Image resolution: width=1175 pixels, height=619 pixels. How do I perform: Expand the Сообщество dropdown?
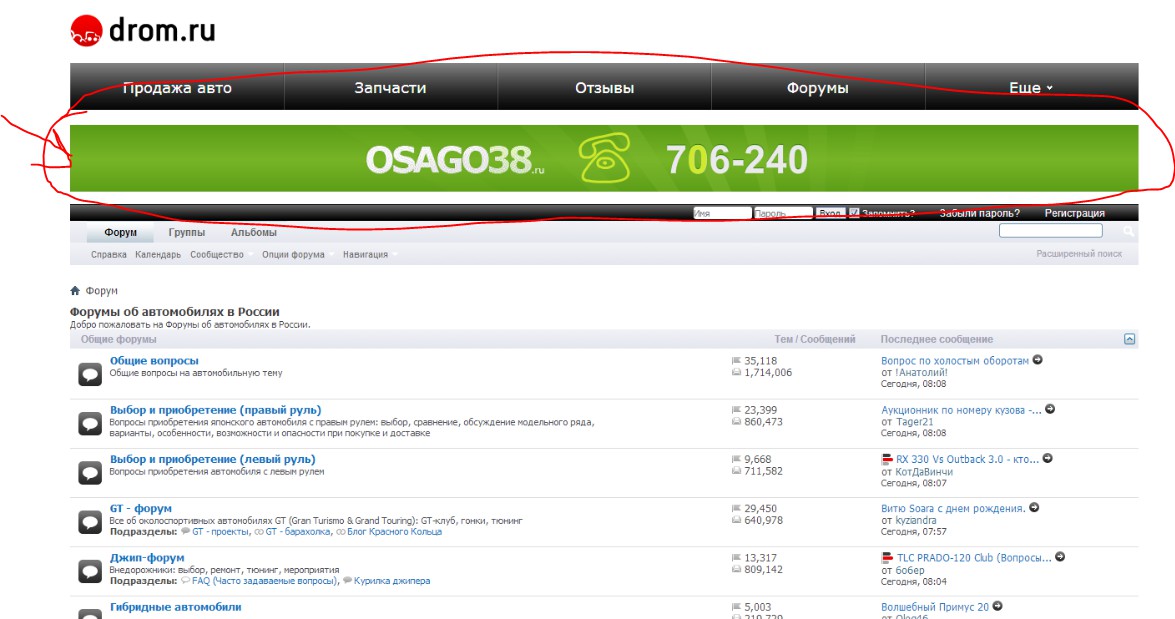coord(220,255)
